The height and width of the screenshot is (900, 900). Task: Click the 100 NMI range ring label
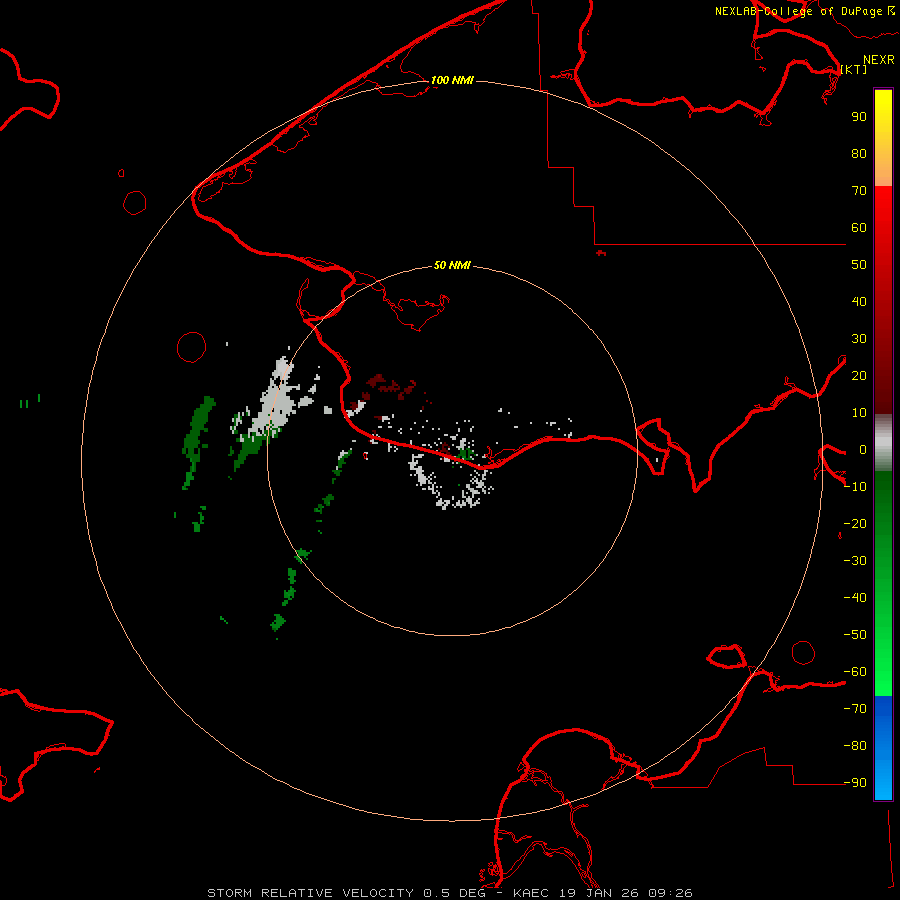452,80
